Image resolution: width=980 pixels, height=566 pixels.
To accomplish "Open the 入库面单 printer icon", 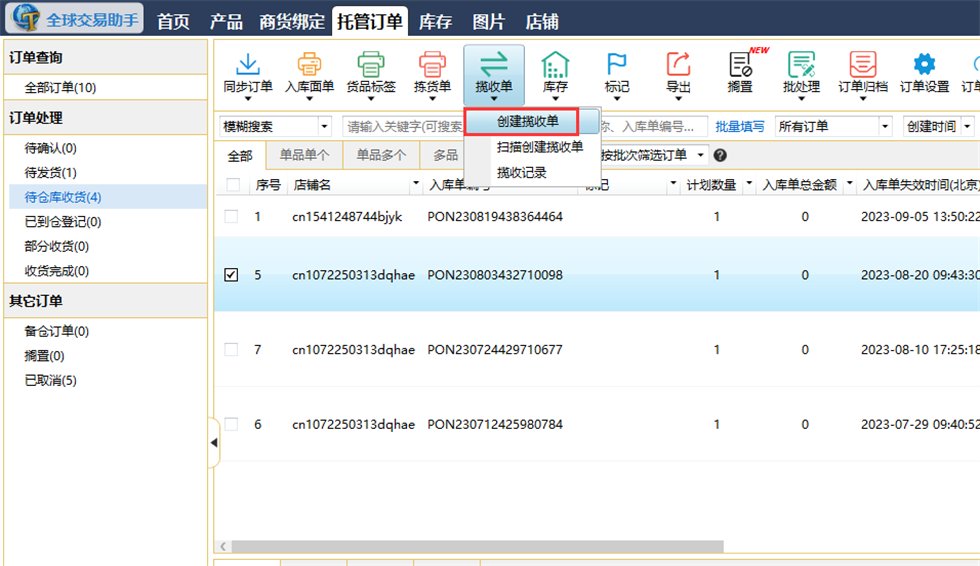I will coord(309,64).
